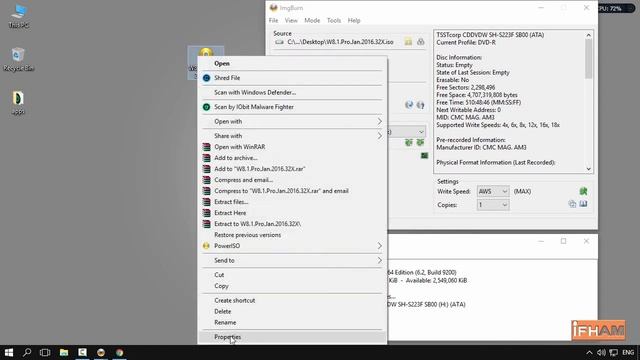Click the ENG language indicator
The height and width of the screenshot is (360, 640).
[628, 352]
